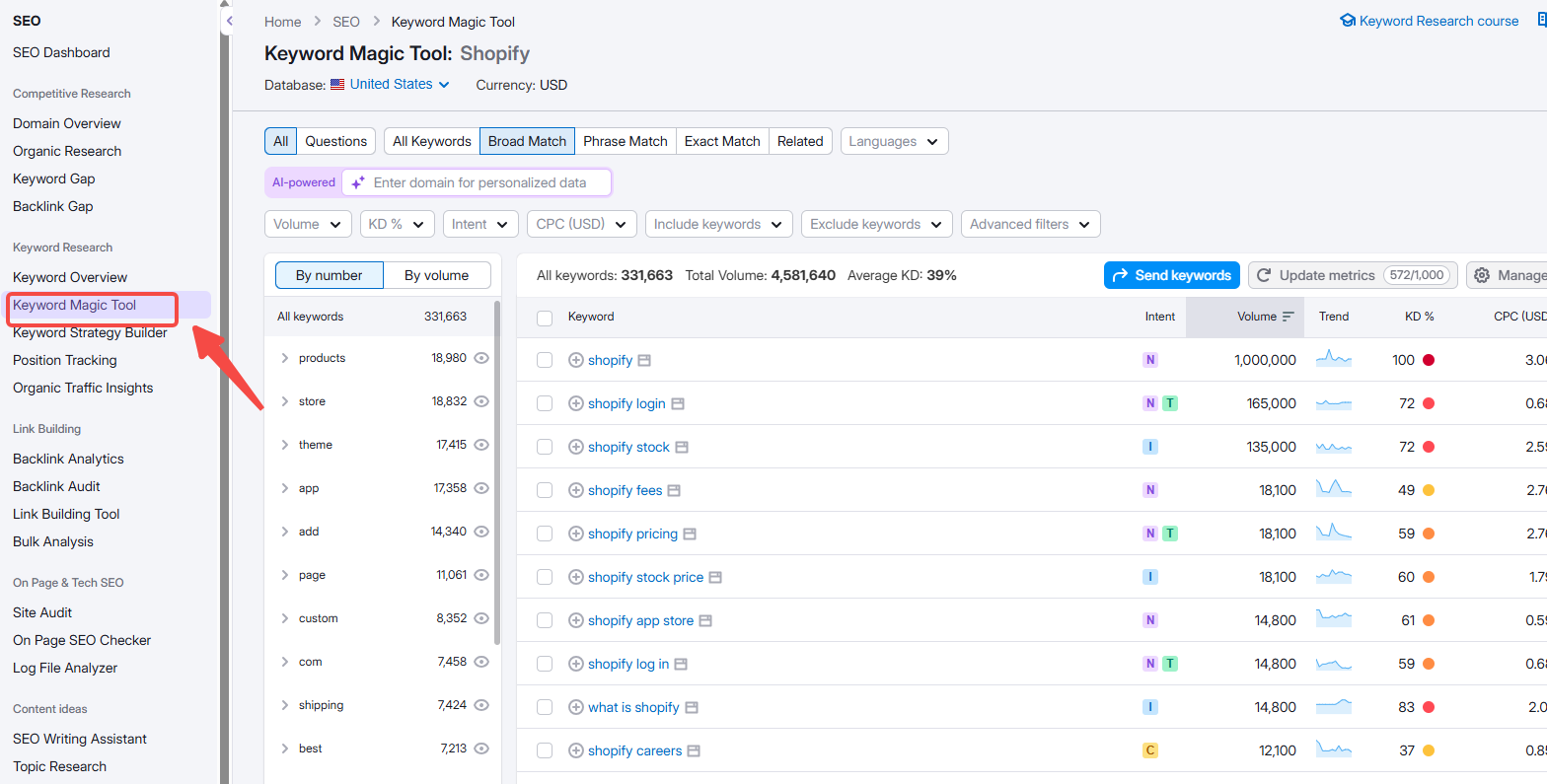Select the Questions tab
Image resolution: width=1547 pixels, height=784 pixels.
[x=336, y=141]
